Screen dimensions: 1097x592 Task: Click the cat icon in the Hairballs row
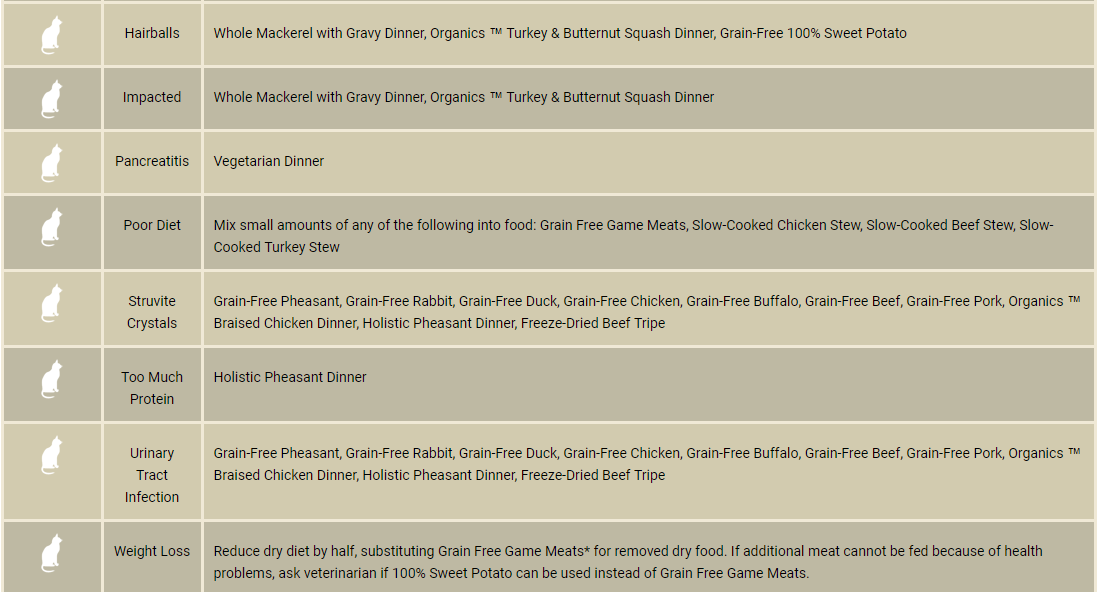[52, 35]
